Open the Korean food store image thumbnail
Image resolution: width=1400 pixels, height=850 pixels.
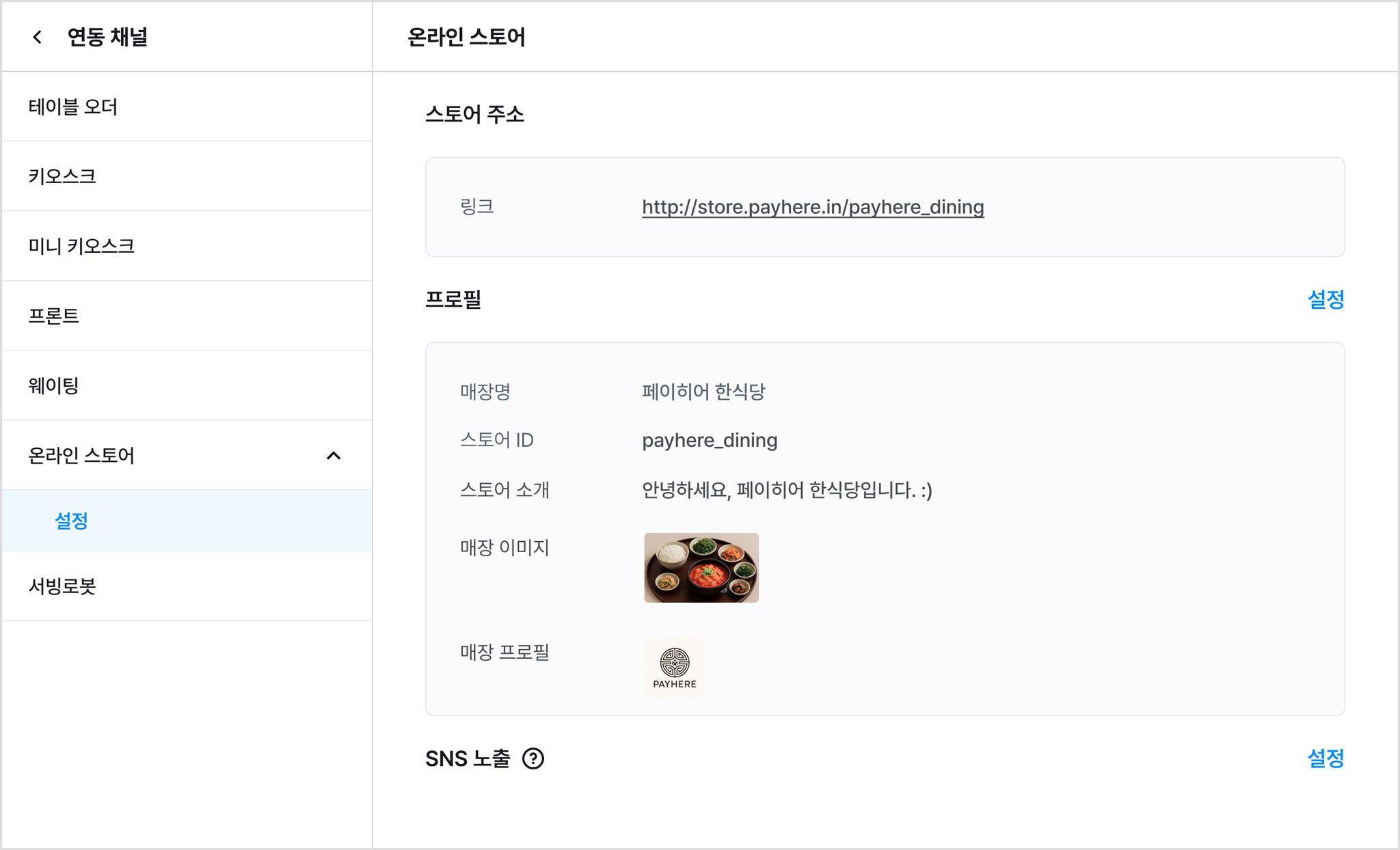[x=701, y=568]
